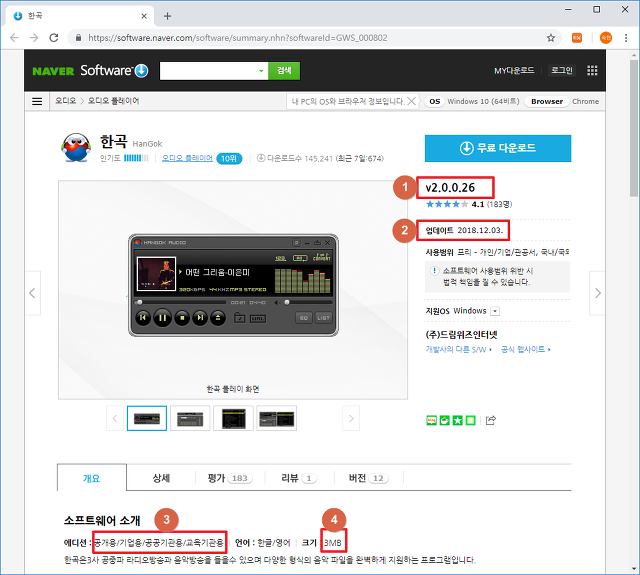The image size is (640, 575).
Task: Select the third screenshot thumbnail
Action: [x=233, y=418]
